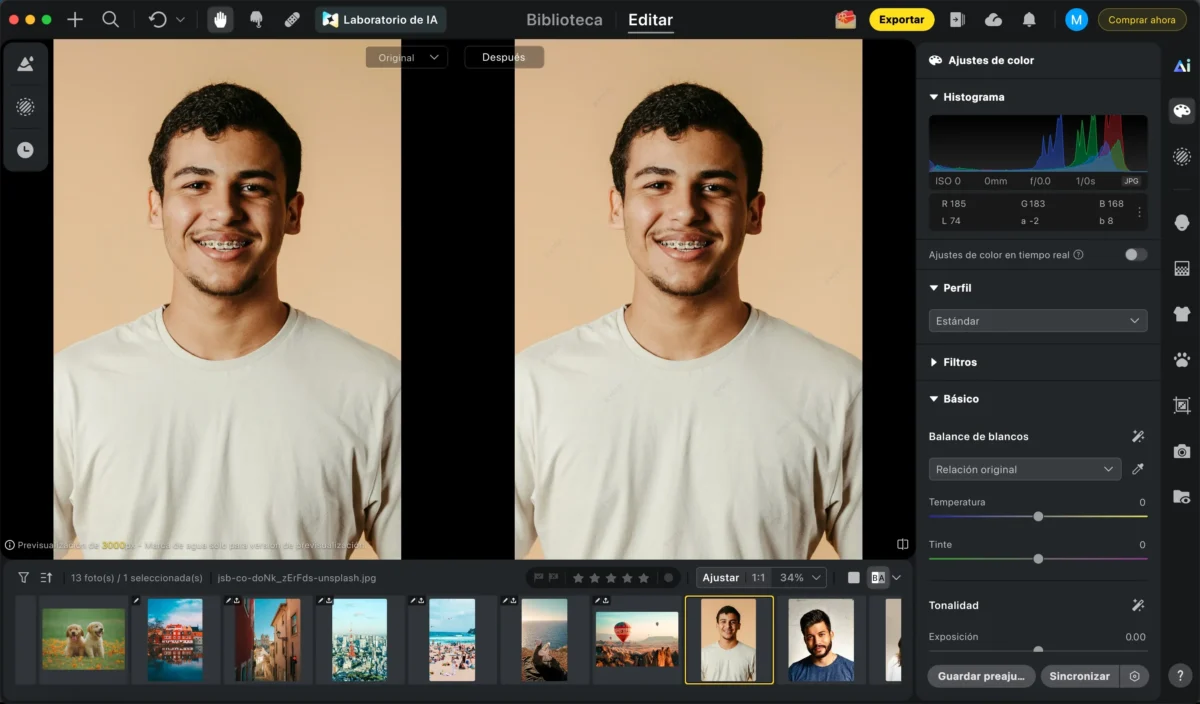Click the Temperatura slider handle
This screenshot has width=1200, height=704.
[x=1038, y=517]
